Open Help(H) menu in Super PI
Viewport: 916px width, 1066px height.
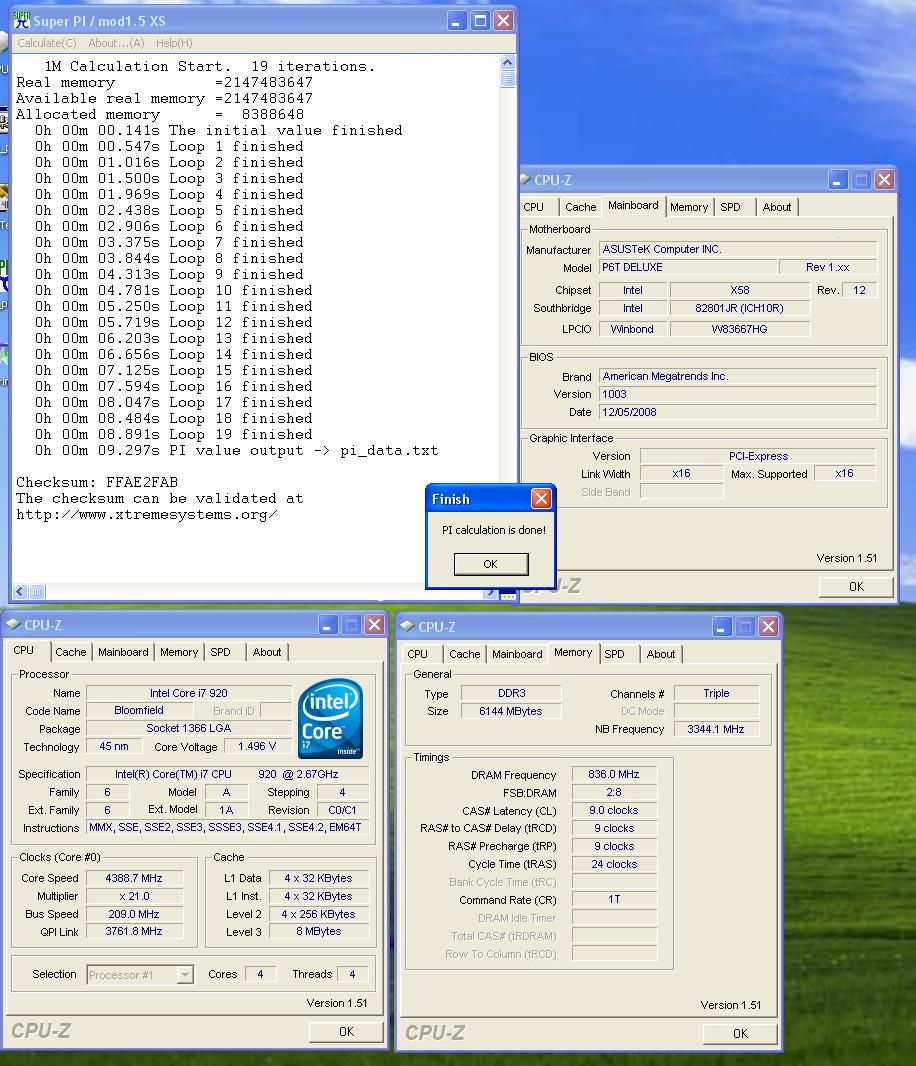(x=174, y=43)
